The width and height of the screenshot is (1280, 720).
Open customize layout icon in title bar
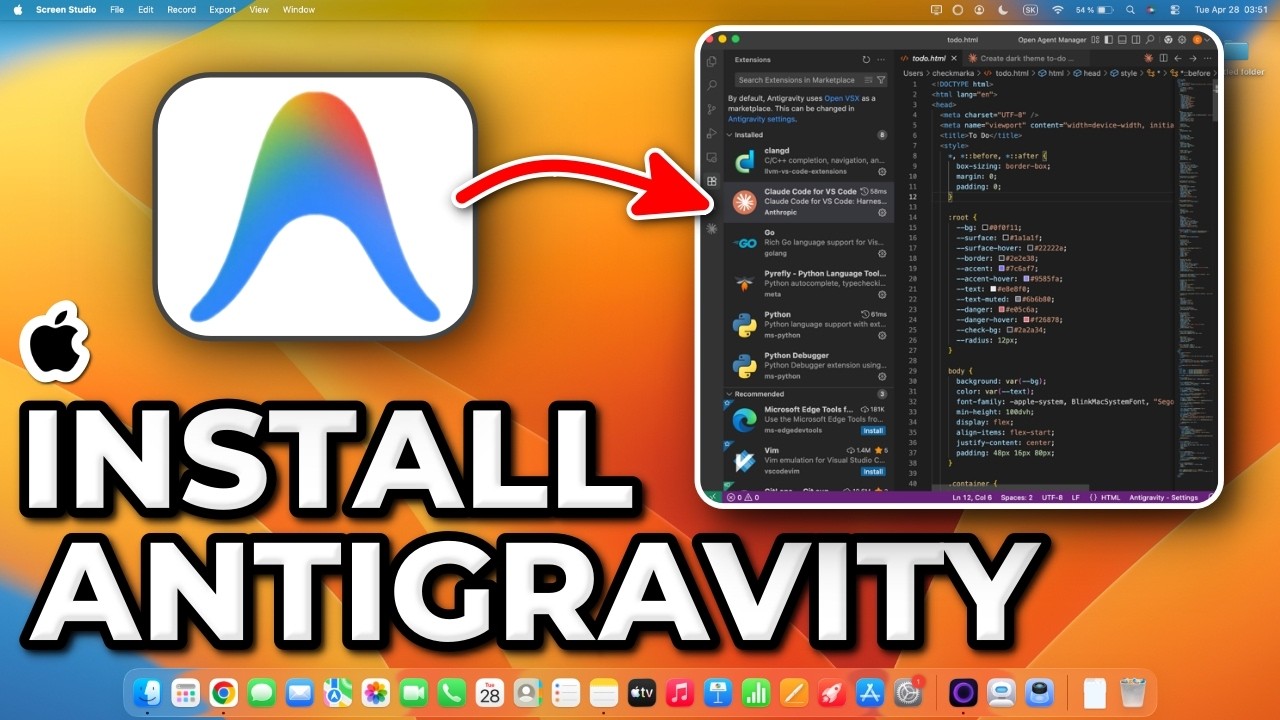pos(1095,39)
